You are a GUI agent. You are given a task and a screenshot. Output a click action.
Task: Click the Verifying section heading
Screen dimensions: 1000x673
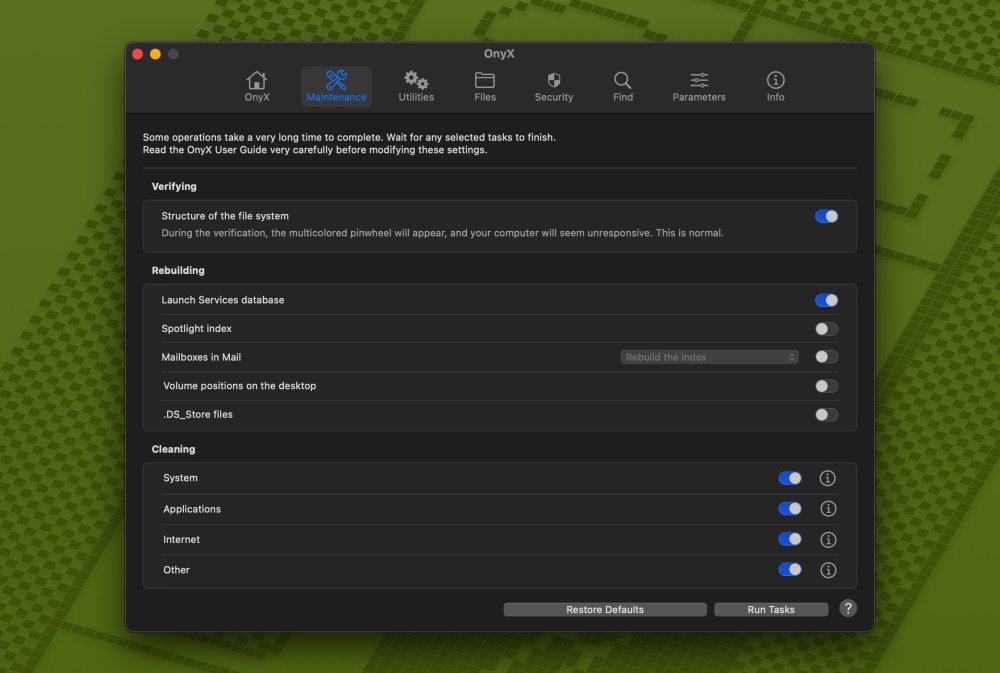174,186
